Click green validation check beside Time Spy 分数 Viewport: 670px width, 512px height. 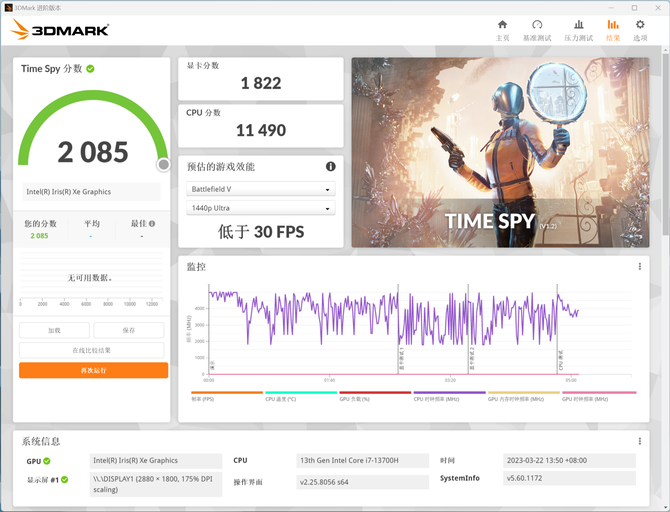click(90, 69)
